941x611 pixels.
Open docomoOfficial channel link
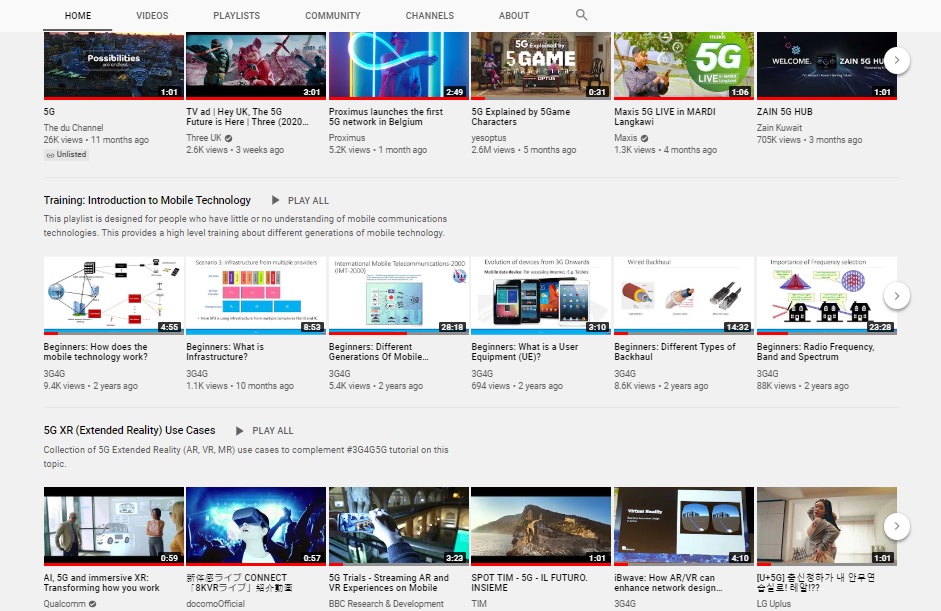click(x=215, y=604)
